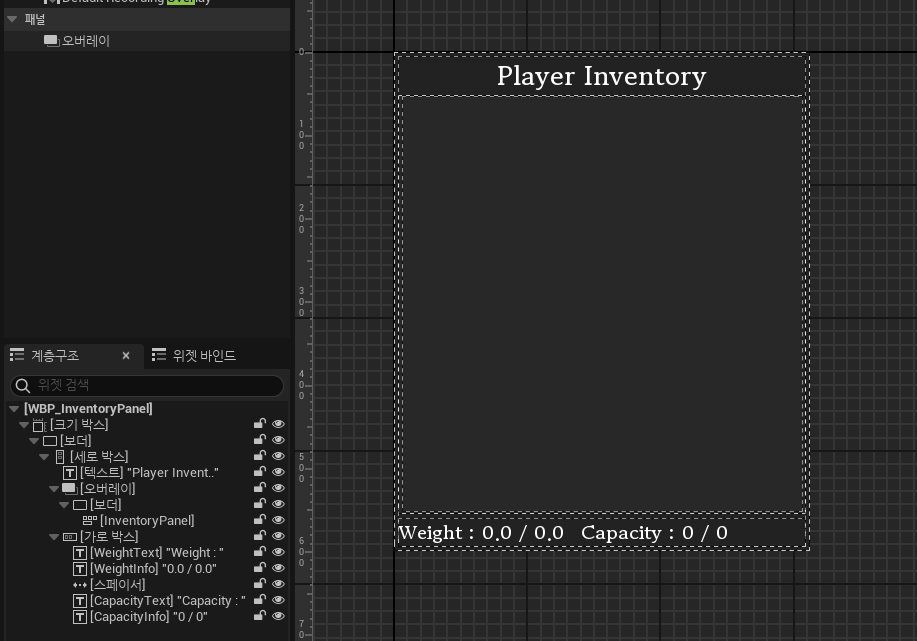917x641 pixels.
Task: Click the text icon of CapacityText row
Action: pos(80,601)
